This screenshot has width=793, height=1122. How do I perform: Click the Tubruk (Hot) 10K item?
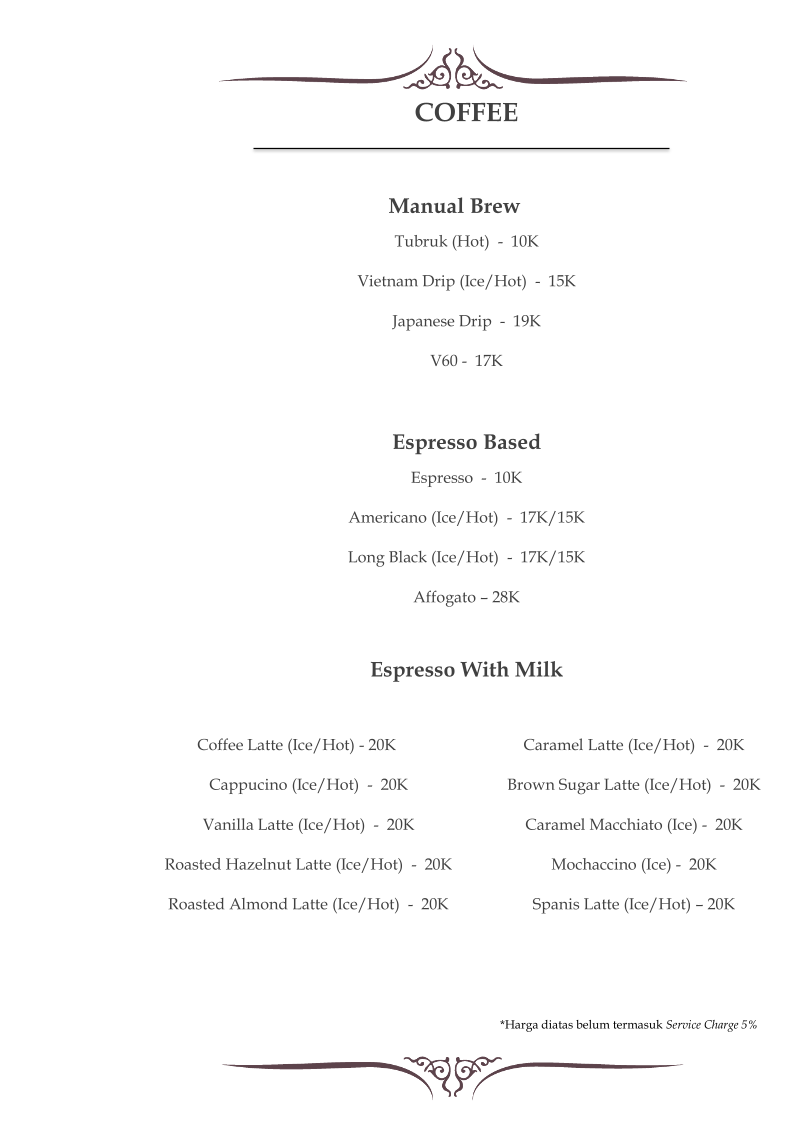pyautogui.click(x=466, y=242)
